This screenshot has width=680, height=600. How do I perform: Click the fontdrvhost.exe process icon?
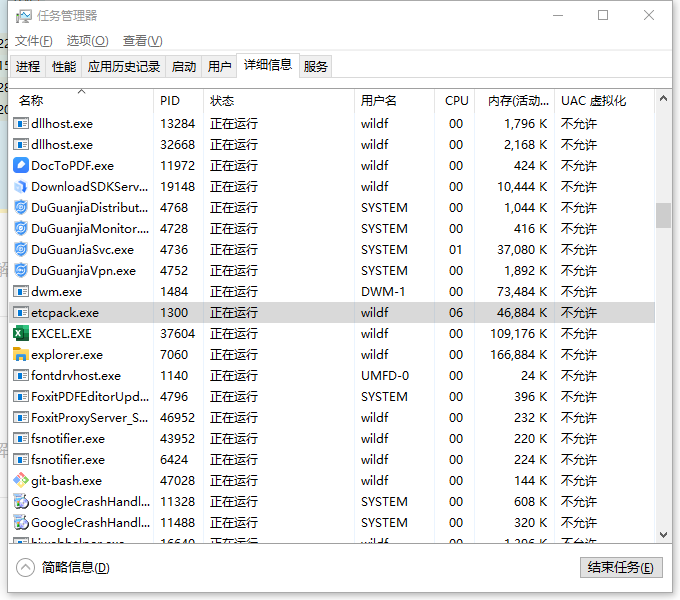coord(21,375)
